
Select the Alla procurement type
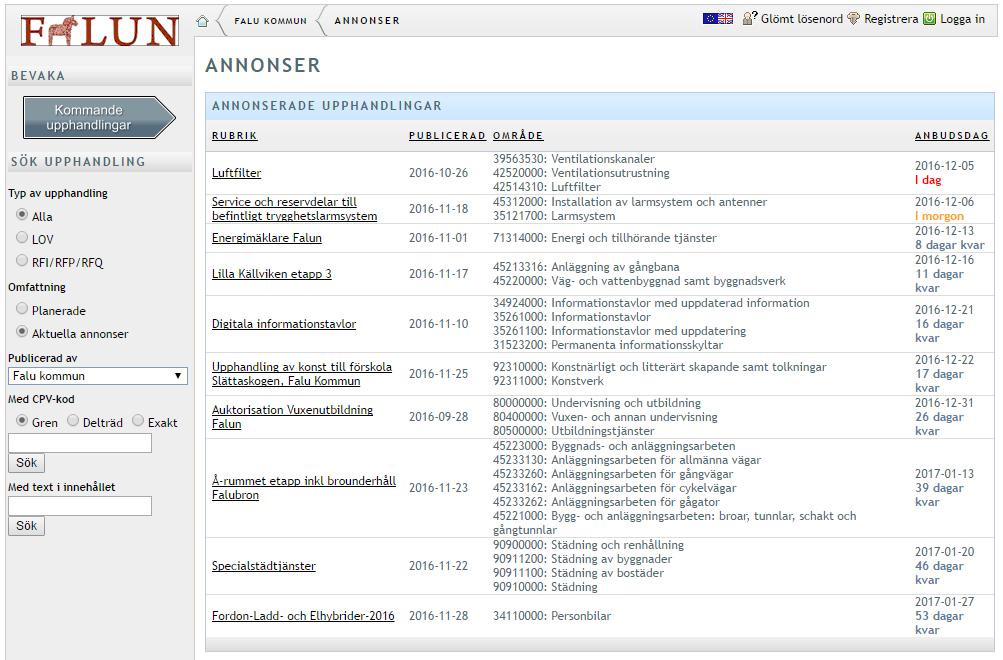pos(22,215)
